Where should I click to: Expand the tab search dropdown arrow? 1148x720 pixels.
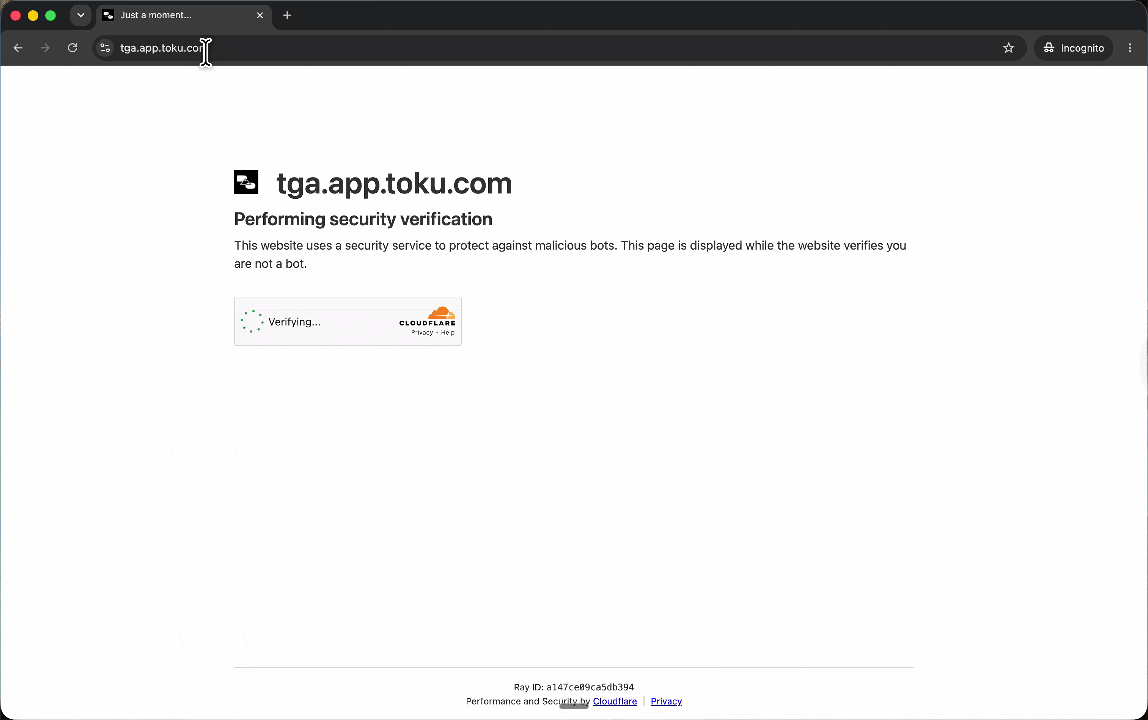(x=81, y=15)
